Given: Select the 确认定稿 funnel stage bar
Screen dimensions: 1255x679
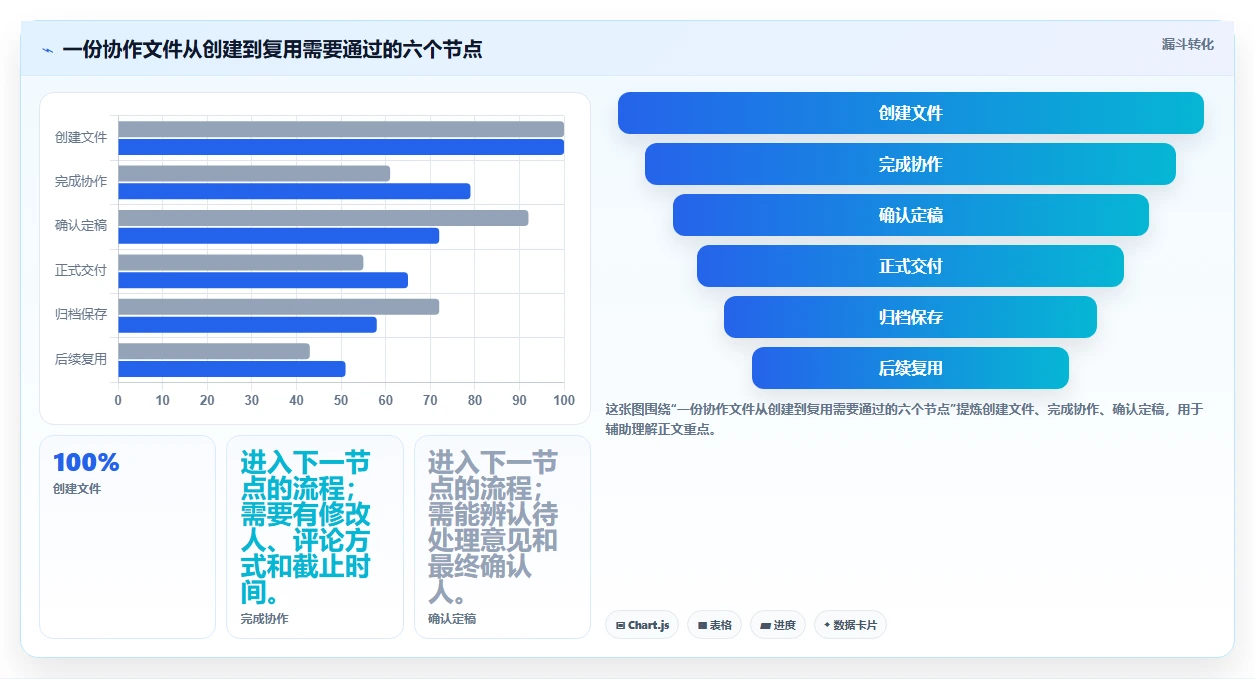Looking at the screenshot, I should tap(910, 215).
